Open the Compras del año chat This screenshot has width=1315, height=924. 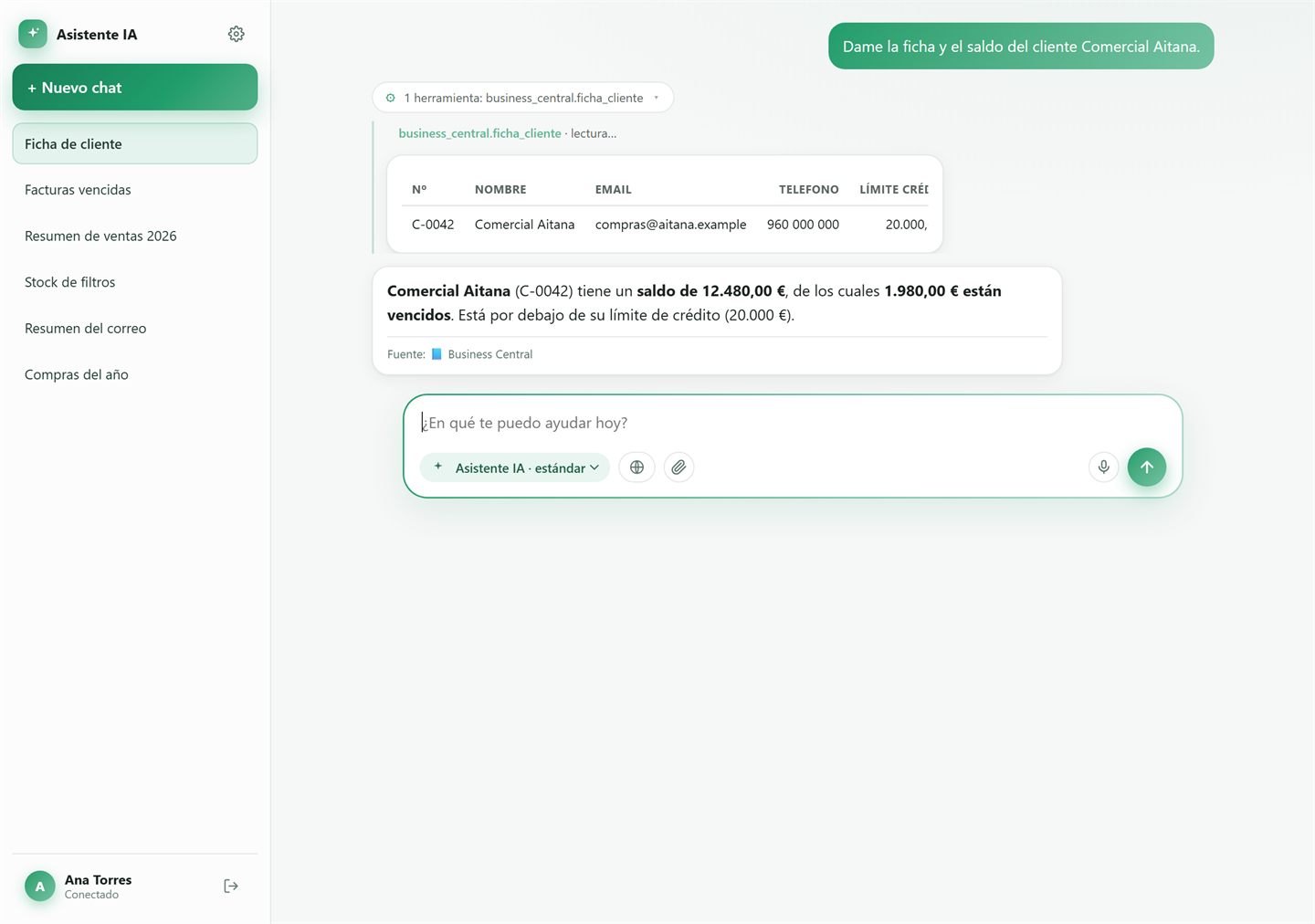(135, 374)
